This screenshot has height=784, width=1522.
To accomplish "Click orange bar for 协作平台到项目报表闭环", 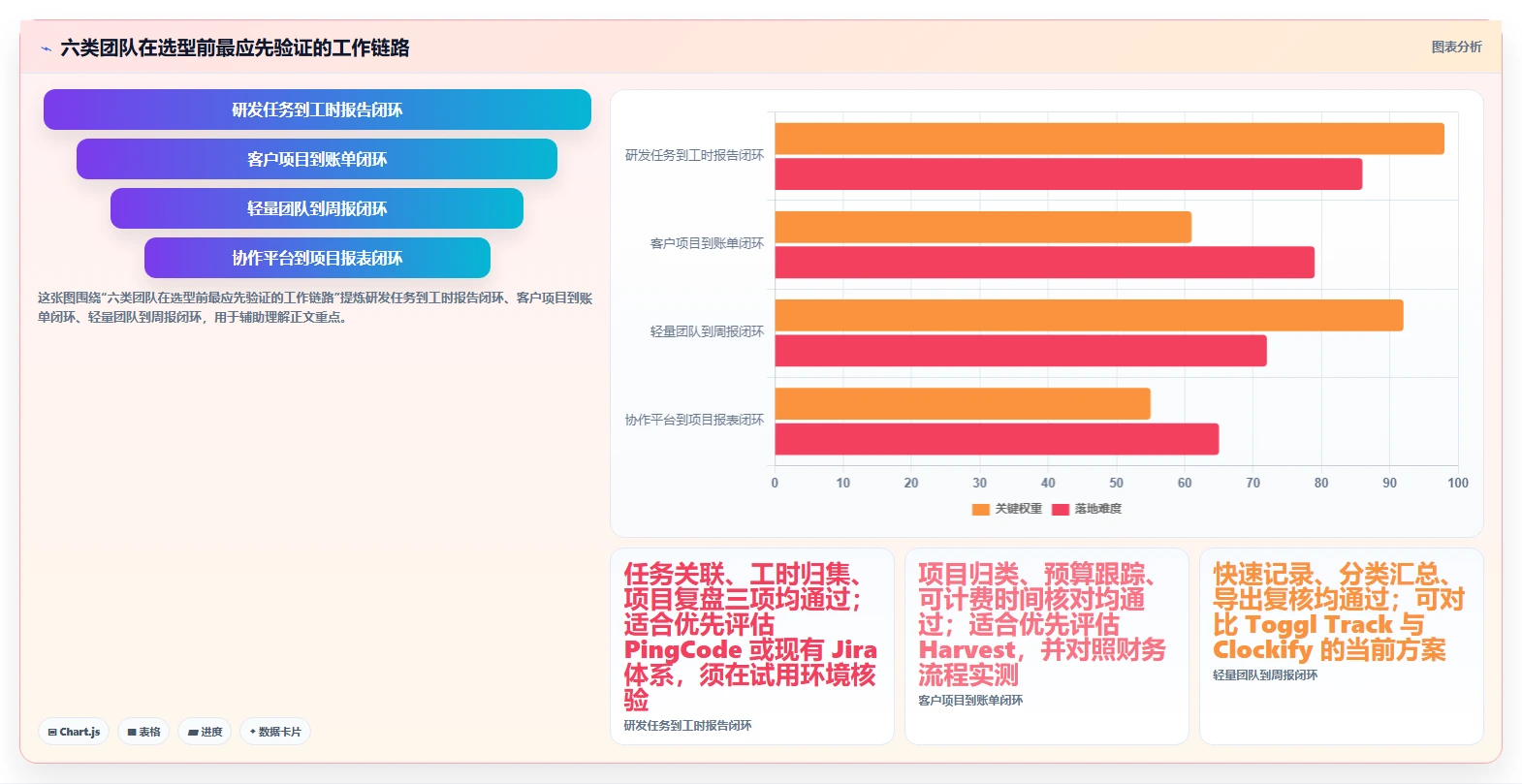I will [x=963, y=404].
